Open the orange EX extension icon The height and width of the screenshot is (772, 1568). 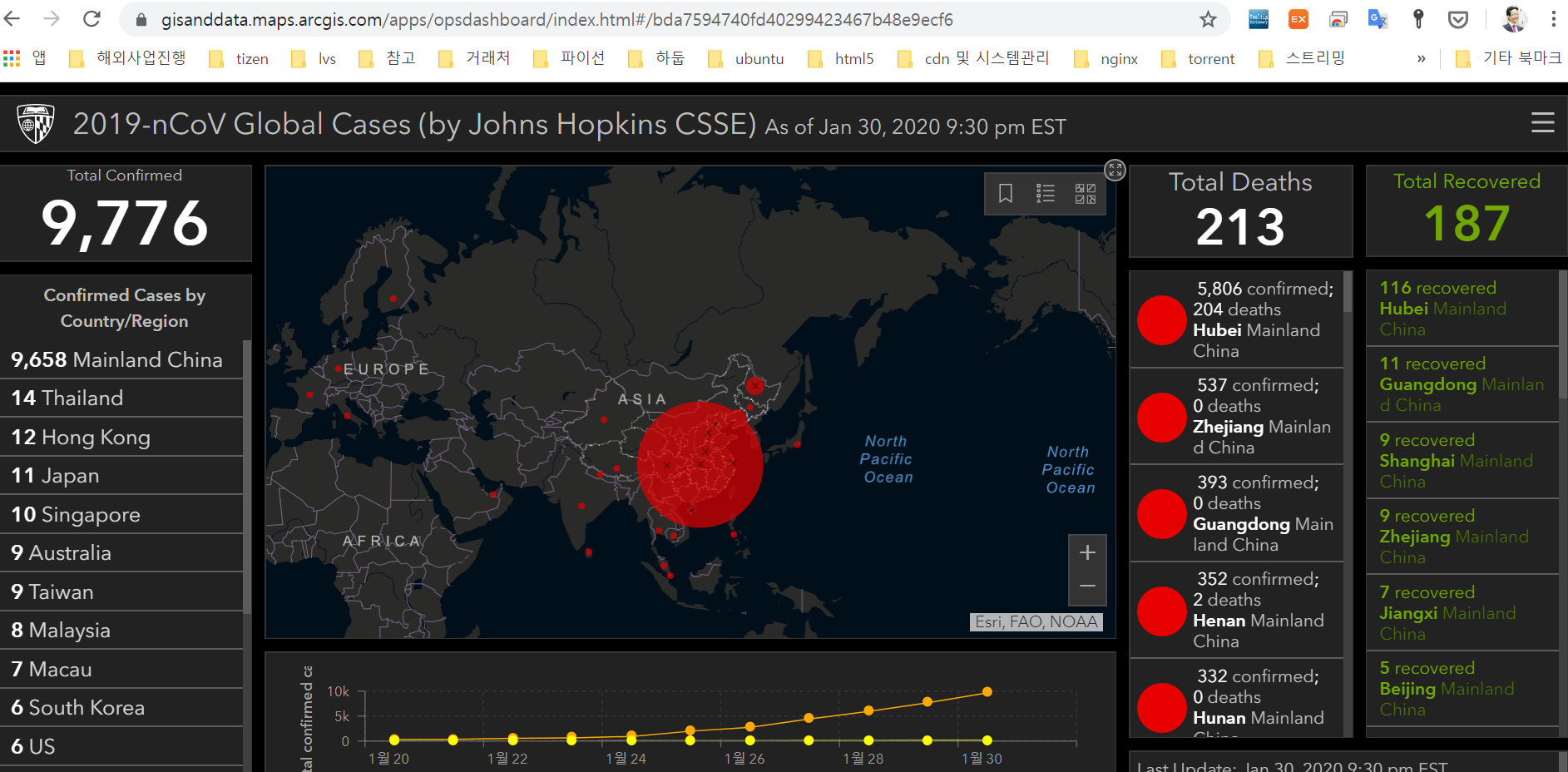[x=1298, y=19]
